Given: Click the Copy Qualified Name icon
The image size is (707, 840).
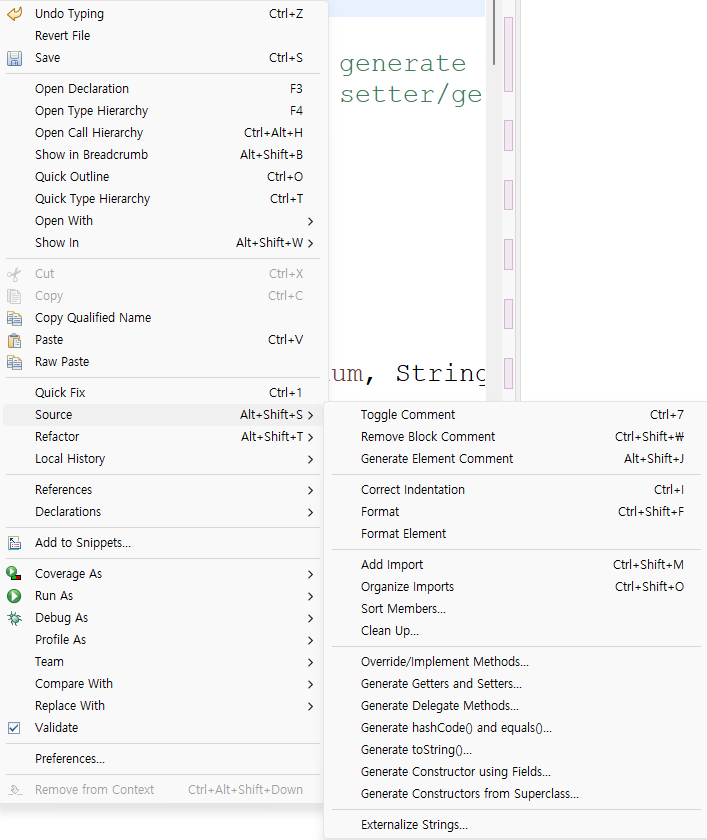Looking at the screenshot, I should 14,318.
